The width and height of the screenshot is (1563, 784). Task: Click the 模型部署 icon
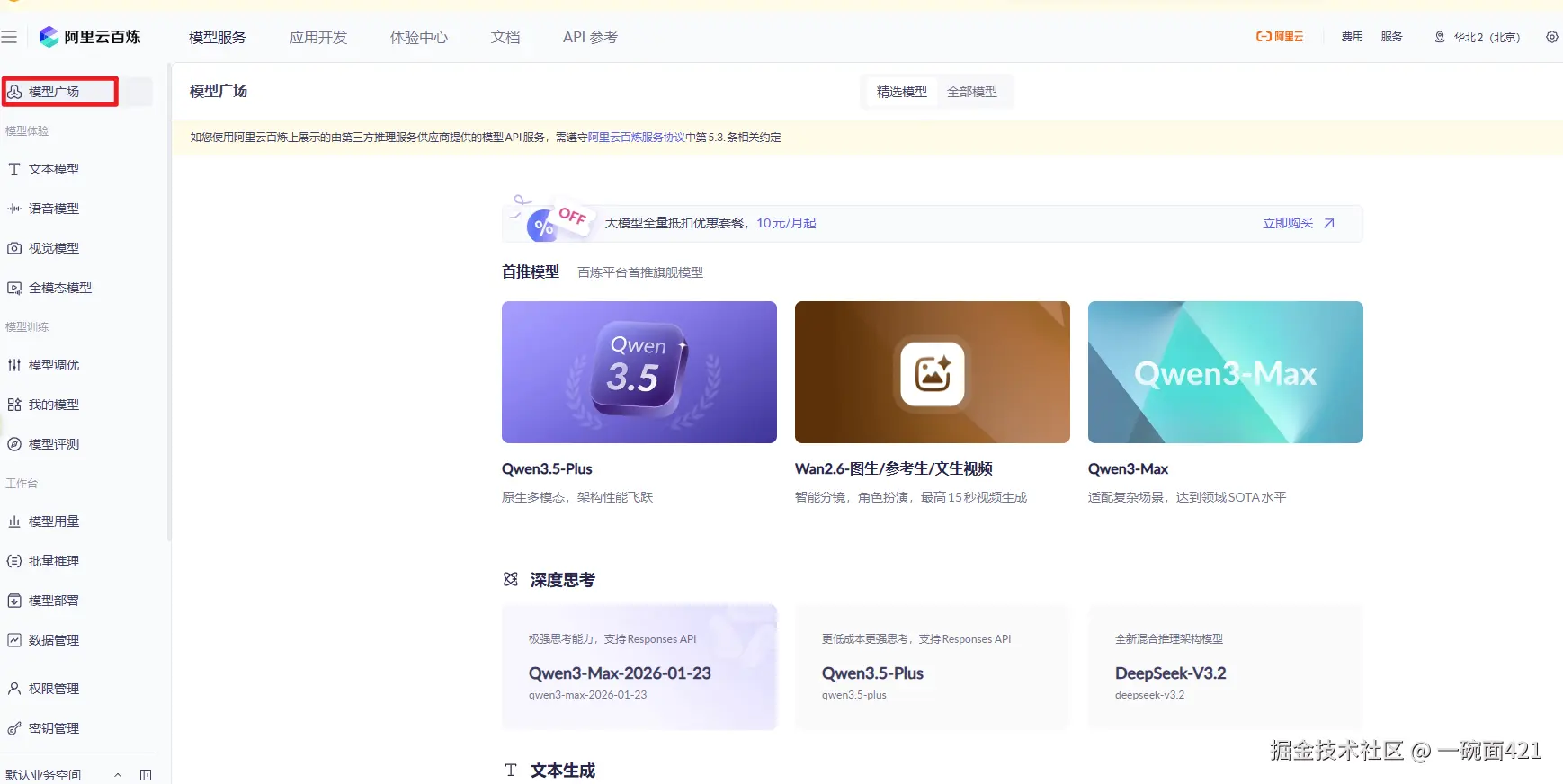pos(14,601)
